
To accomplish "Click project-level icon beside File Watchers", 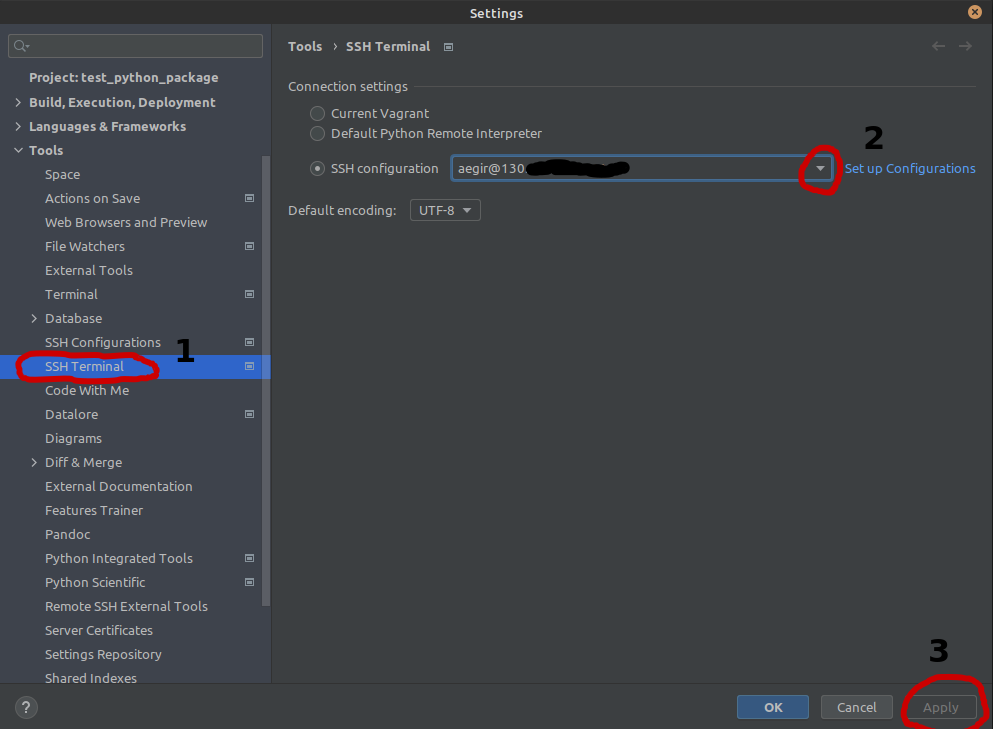I will (249, 246).
